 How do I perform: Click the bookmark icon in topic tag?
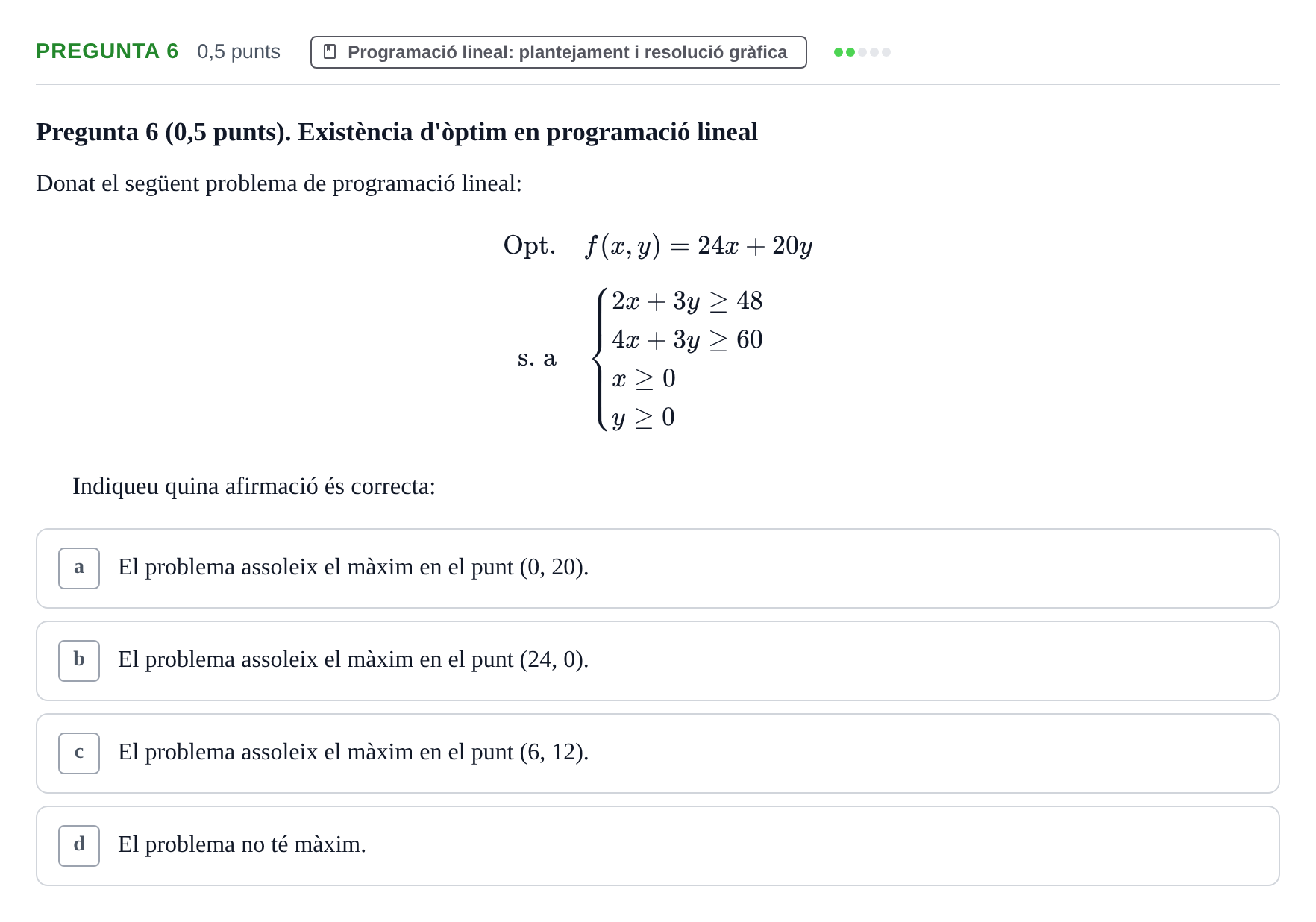pos(330,51)
